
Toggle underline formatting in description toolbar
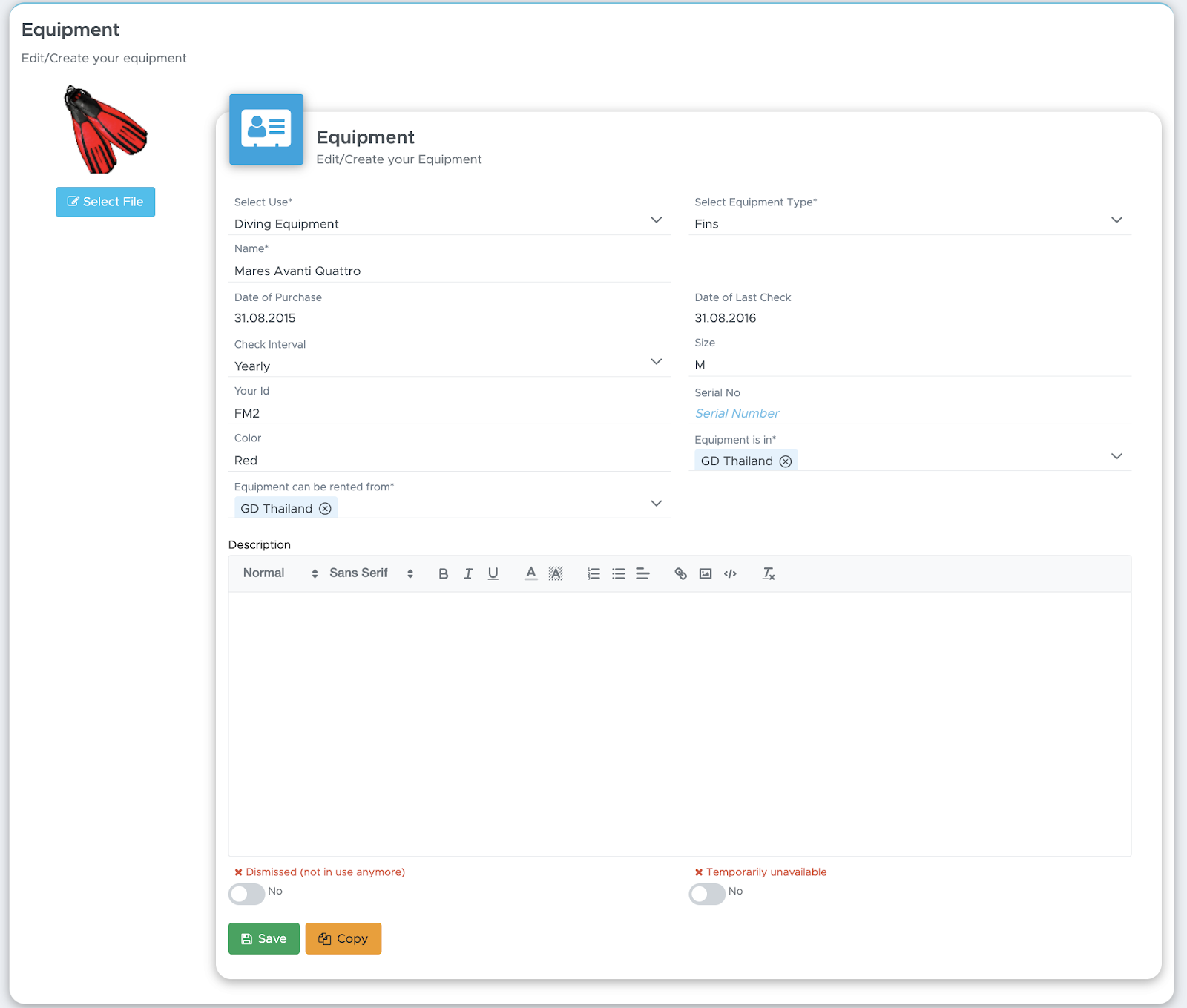(493, 573)
